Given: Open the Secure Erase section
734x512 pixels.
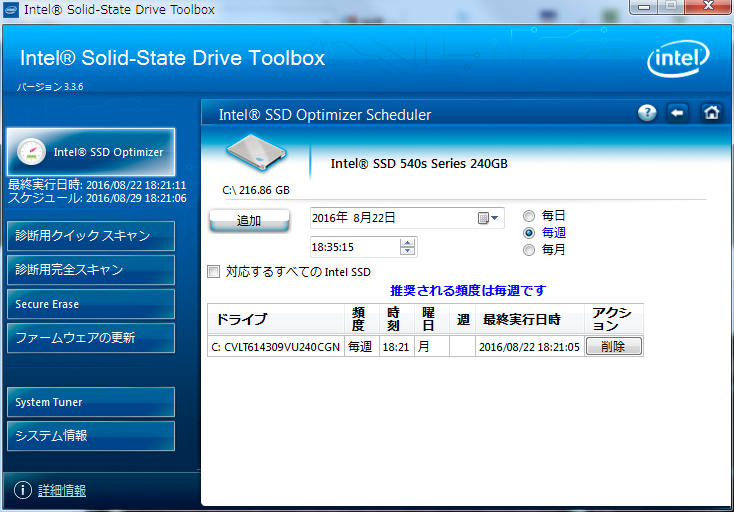Looking at the screenshot, I should pyautogui.click(x=91, y=304).
